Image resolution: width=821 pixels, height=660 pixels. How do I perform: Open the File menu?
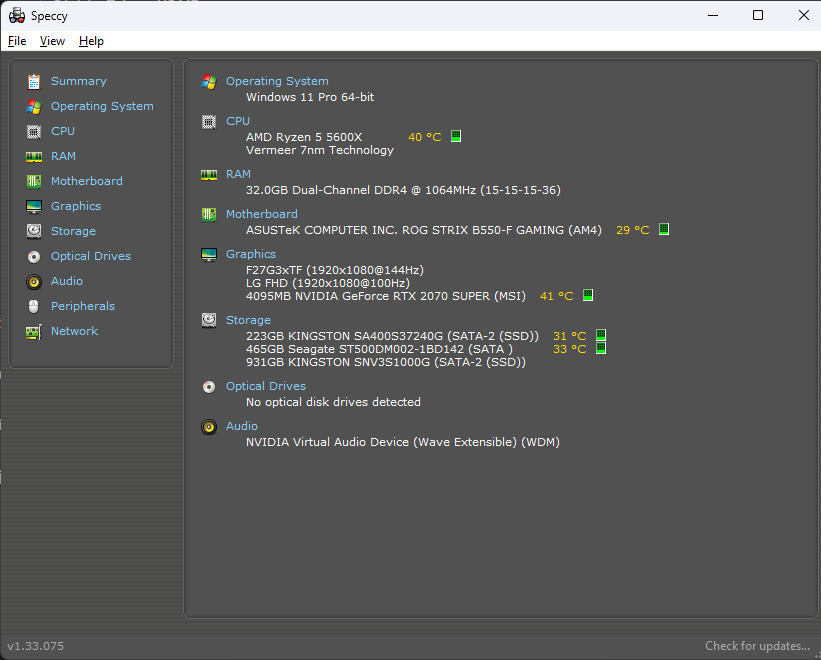point(17,41)
